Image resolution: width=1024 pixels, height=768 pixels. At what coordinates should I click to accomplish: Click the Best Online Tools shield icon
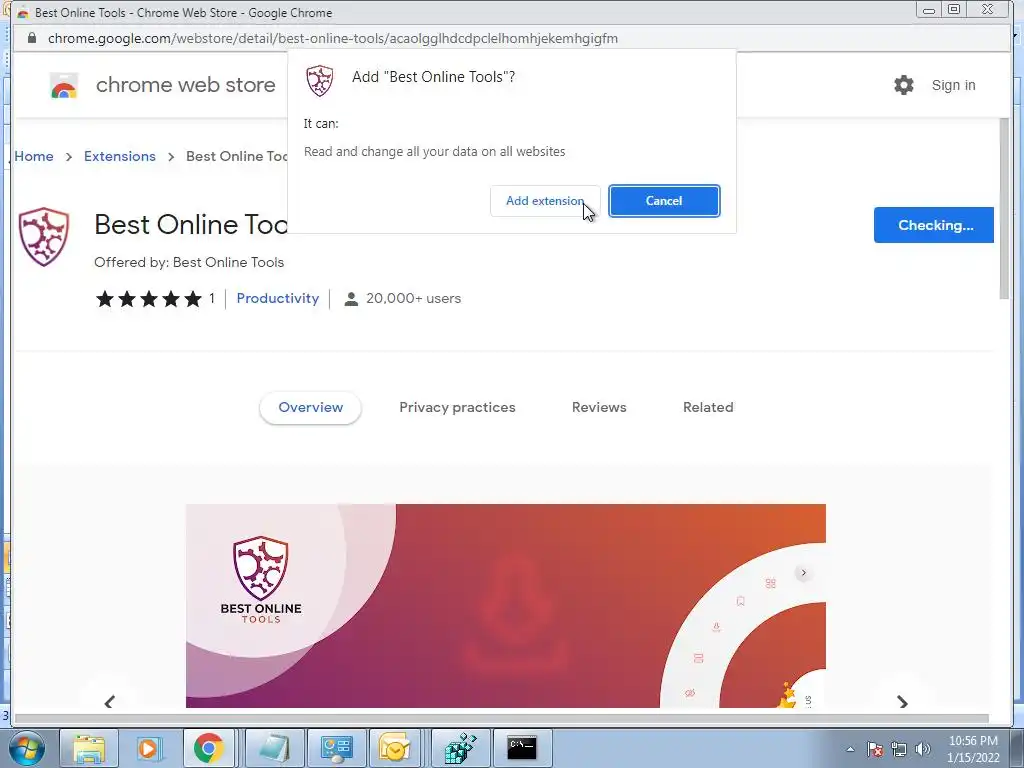(44, 236)
